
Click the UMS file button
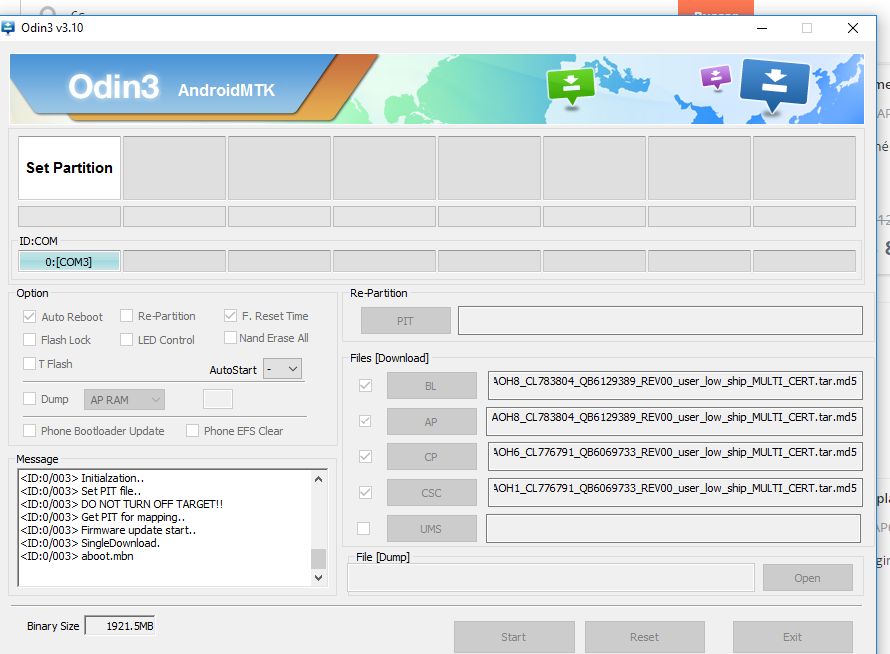coord(431,529)
